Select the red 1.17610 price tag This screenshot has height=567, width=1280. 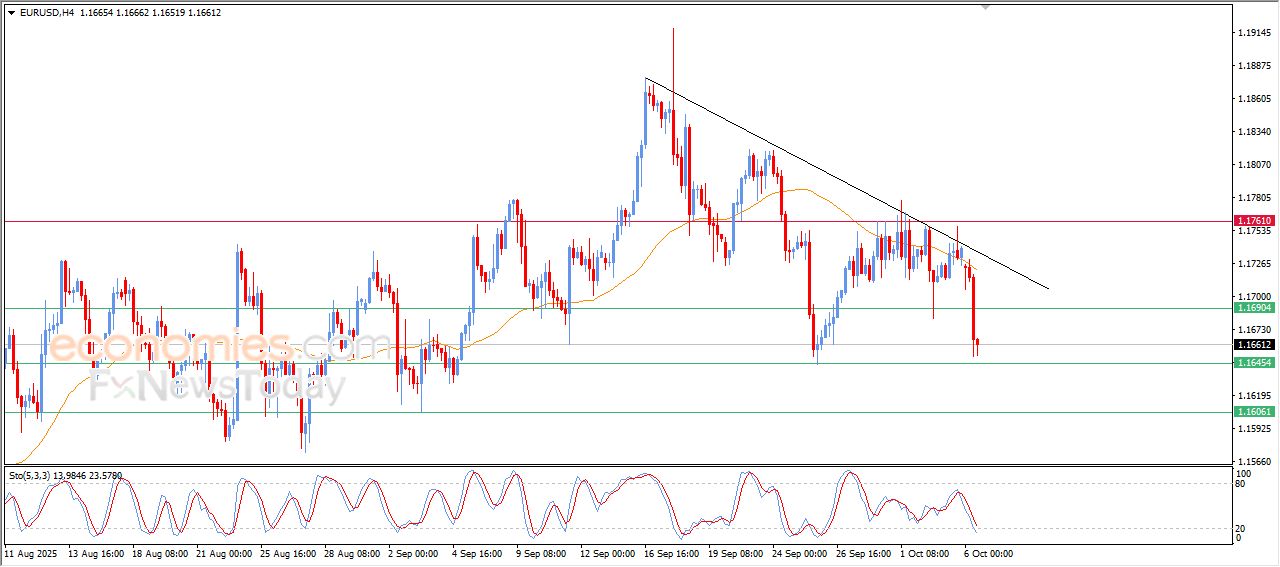pos(1253,220)
